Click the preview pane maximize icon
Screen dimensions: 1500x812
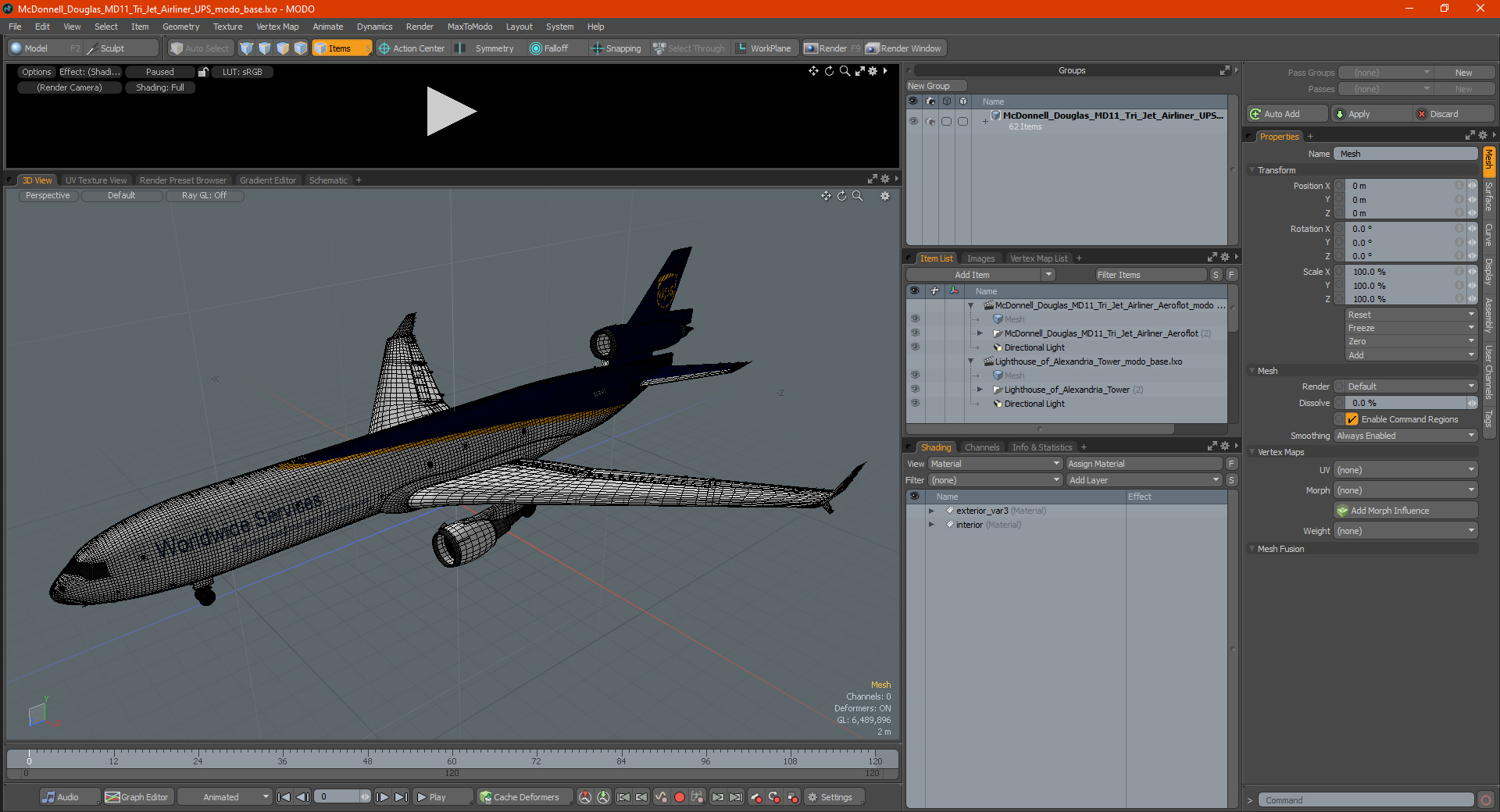[x=859, y=71]
